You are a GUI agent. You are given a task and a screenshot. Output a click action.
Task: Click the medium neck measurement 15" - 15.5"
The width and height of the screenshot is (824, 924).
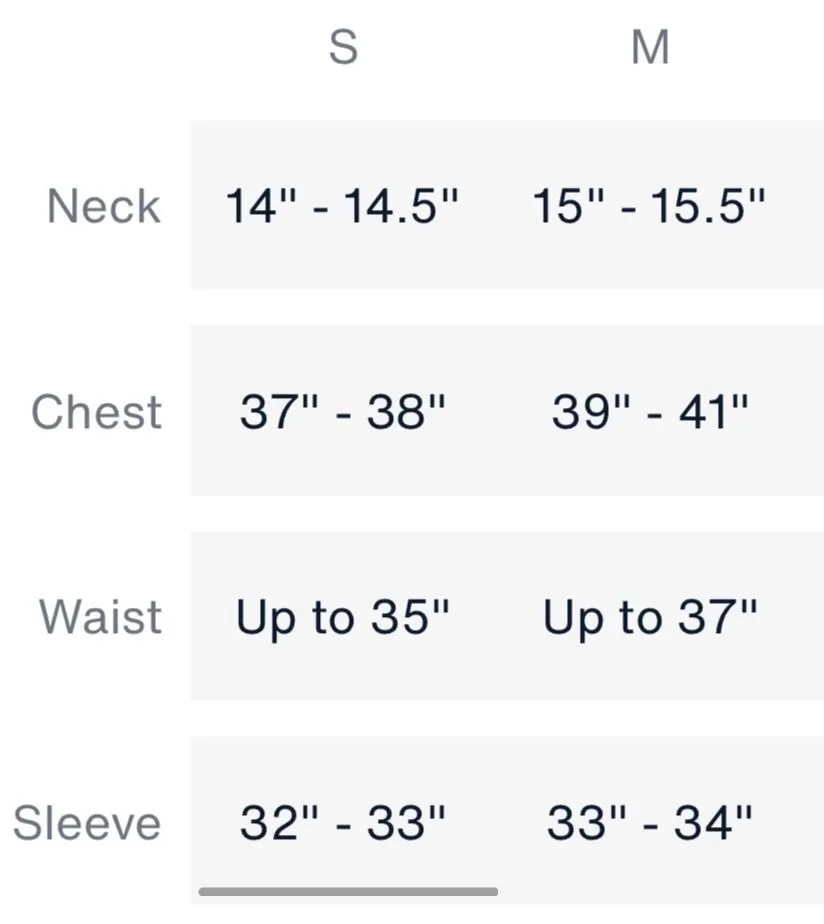coord(648,206)
